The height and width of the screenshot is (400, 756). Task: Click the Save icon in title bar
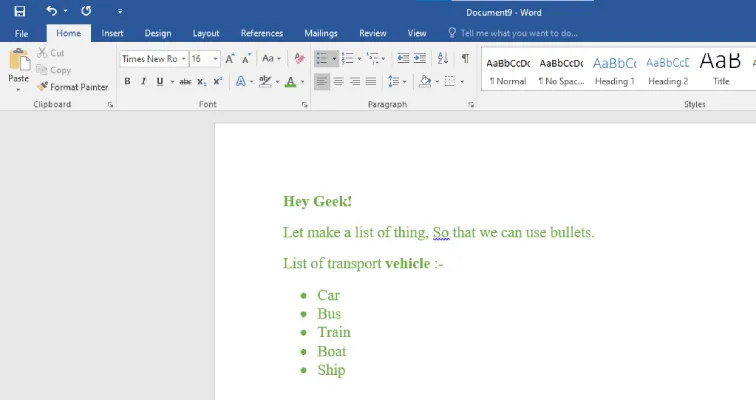pos(19,11)
